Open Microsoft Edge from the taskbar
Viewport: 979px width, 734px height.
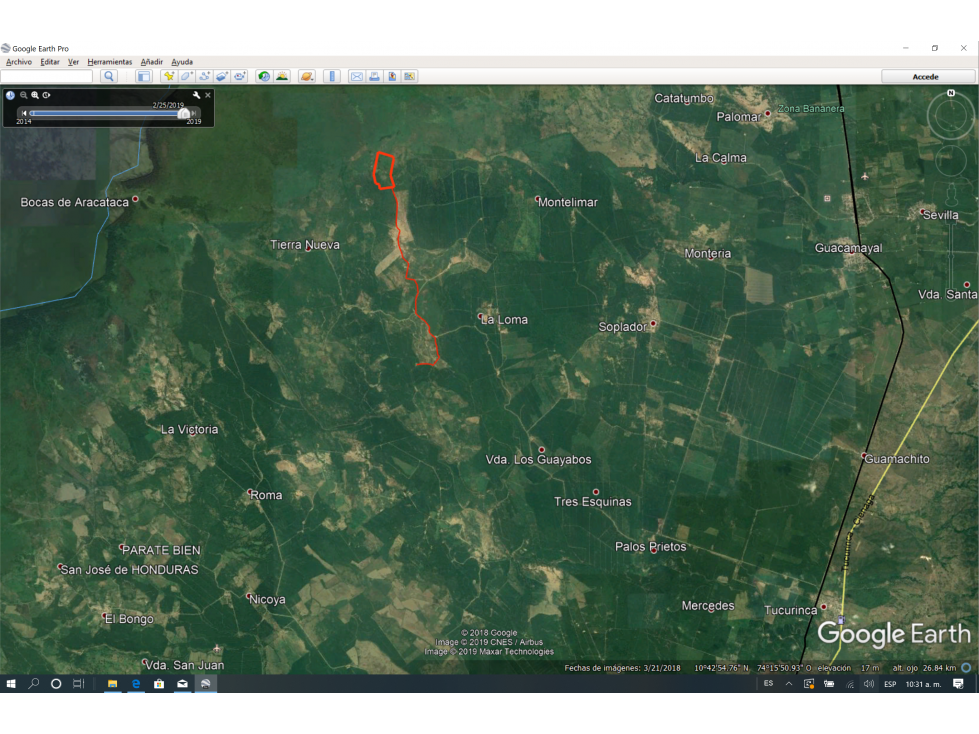click(135, 684)
